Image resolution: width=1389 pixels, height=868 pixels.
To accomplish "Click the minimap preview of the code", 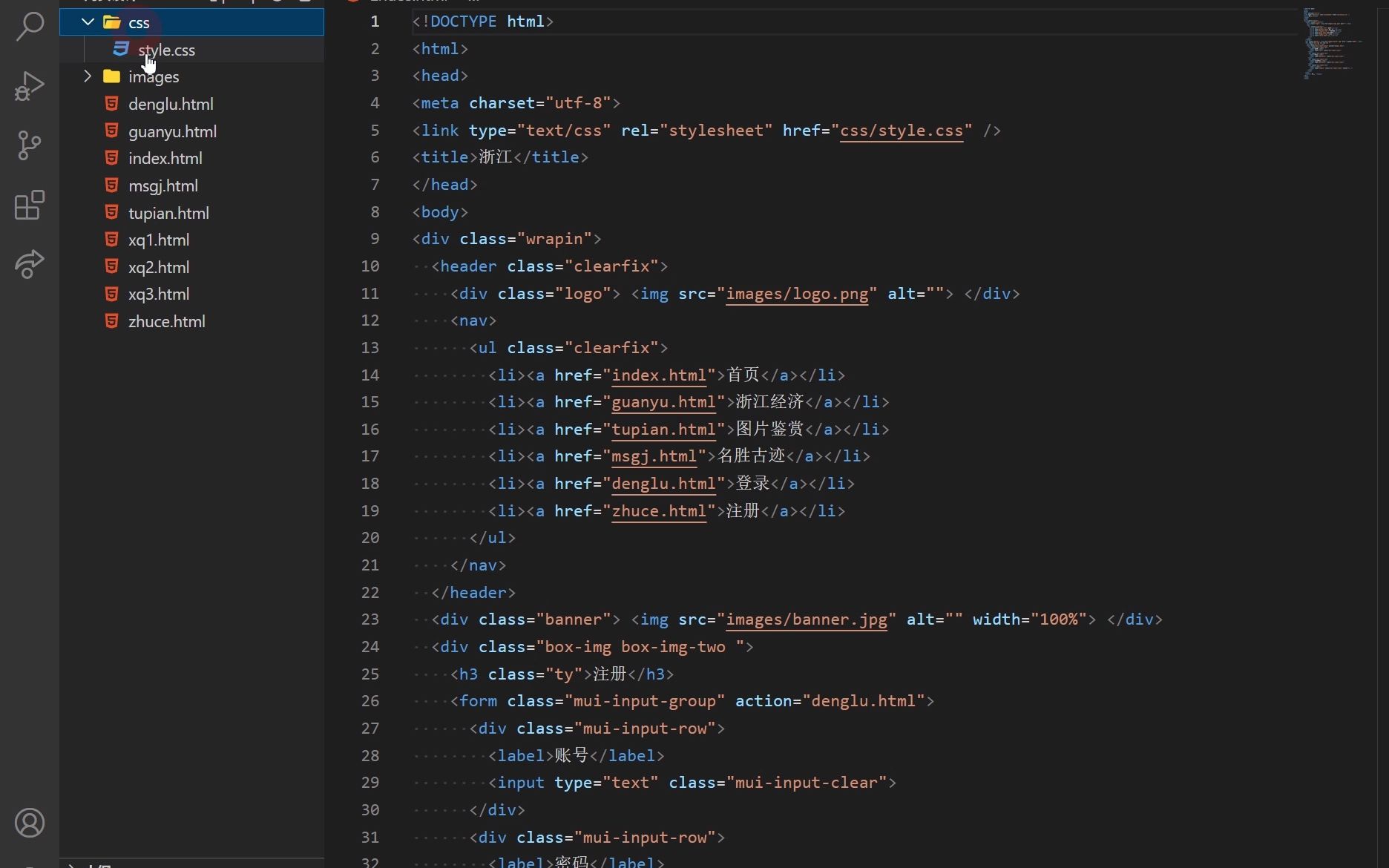I will pos(1332,42).
